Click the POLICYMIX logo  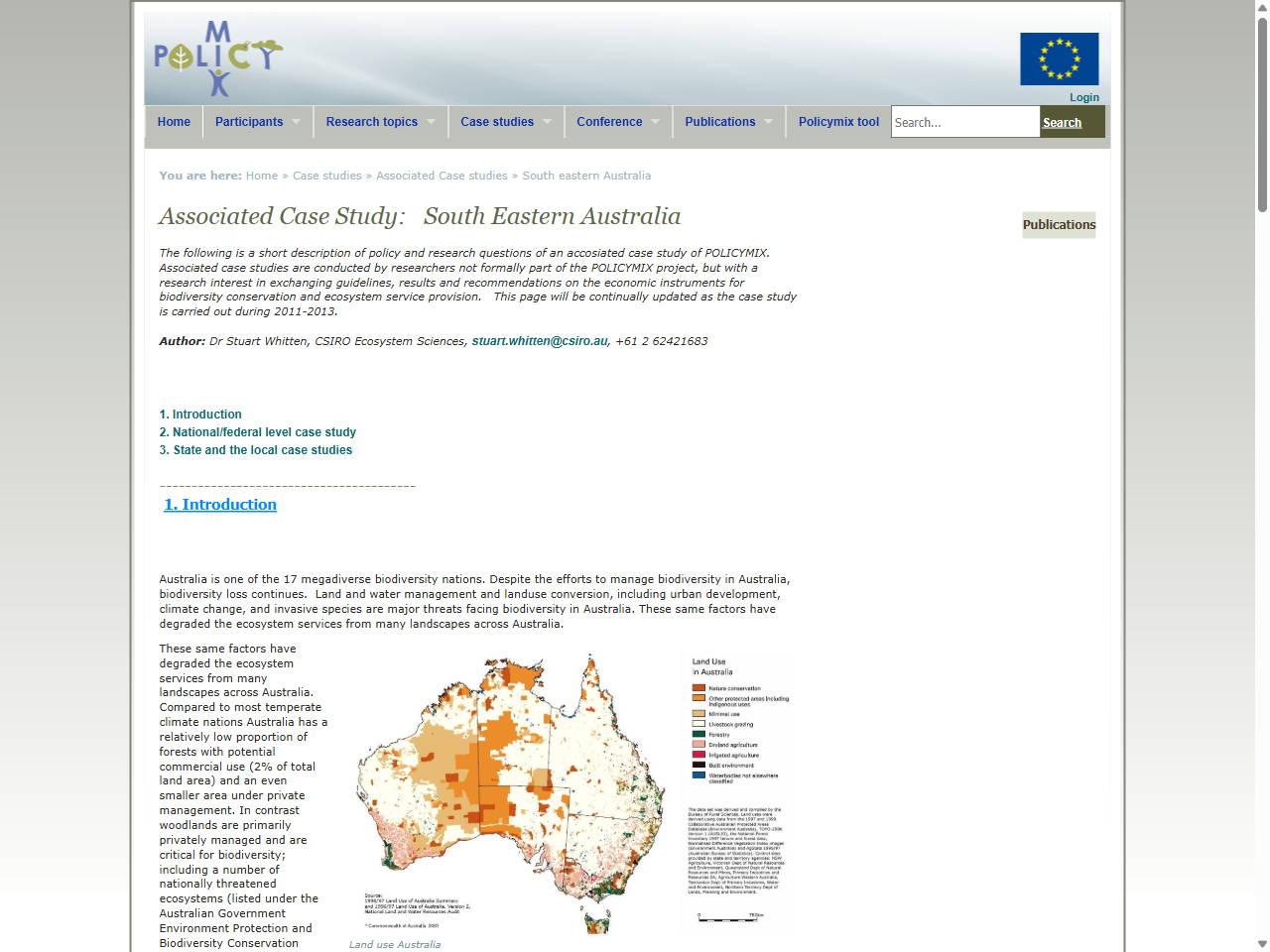tap(218, 59)
